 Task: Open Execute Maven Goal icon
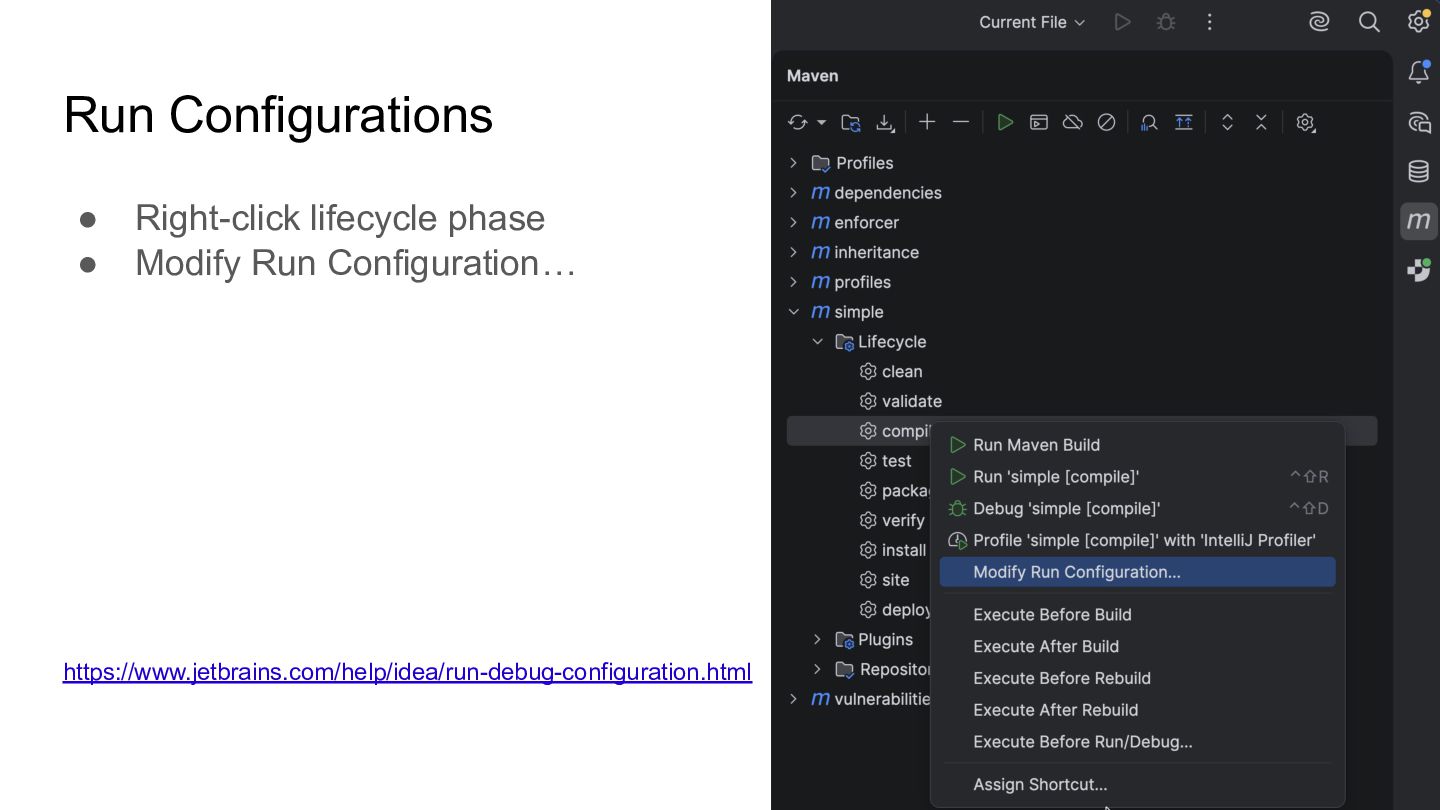click(x=1039, y=122)
